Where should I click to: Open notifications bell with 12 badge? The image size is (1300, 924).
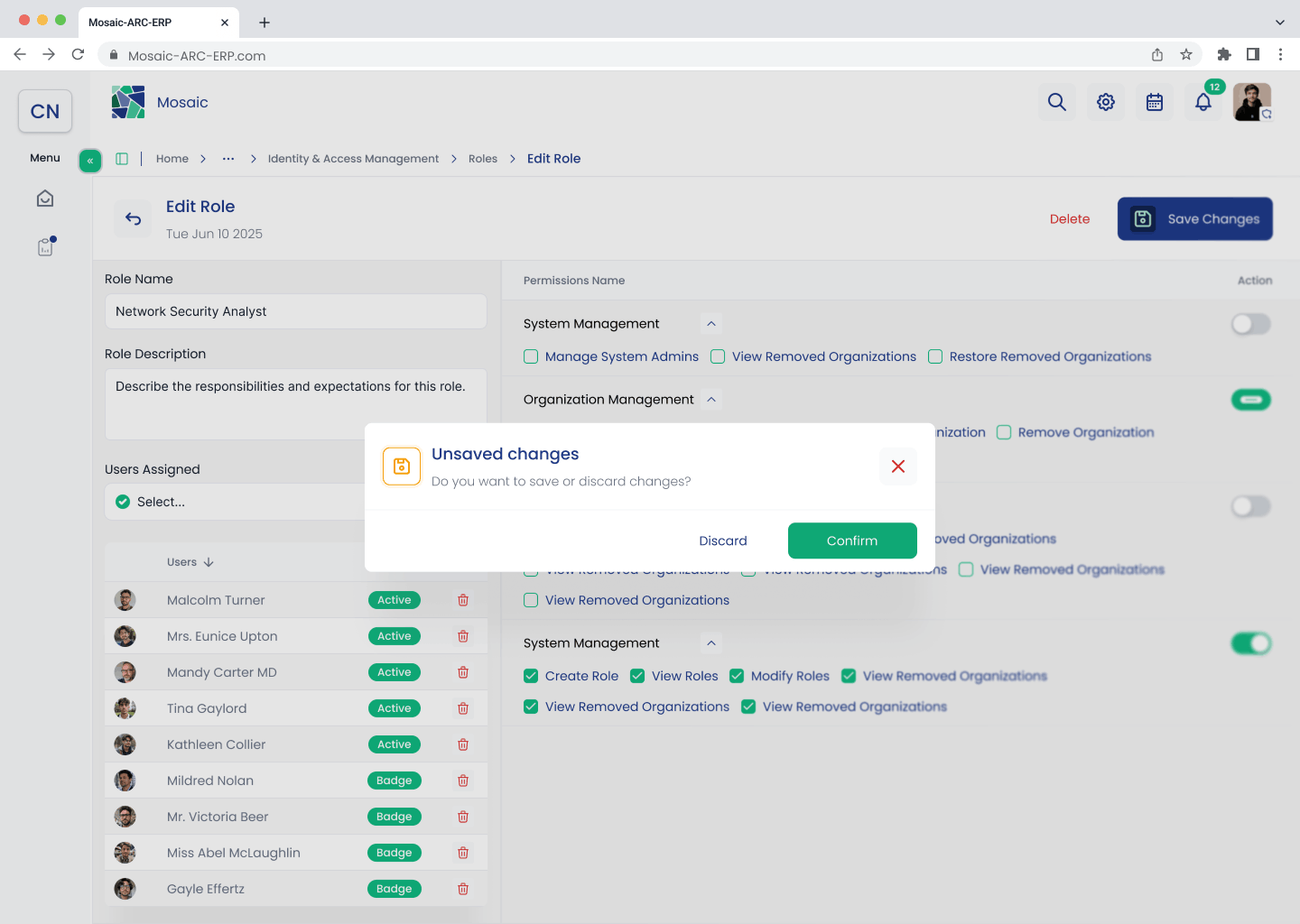coord(1203,102)
